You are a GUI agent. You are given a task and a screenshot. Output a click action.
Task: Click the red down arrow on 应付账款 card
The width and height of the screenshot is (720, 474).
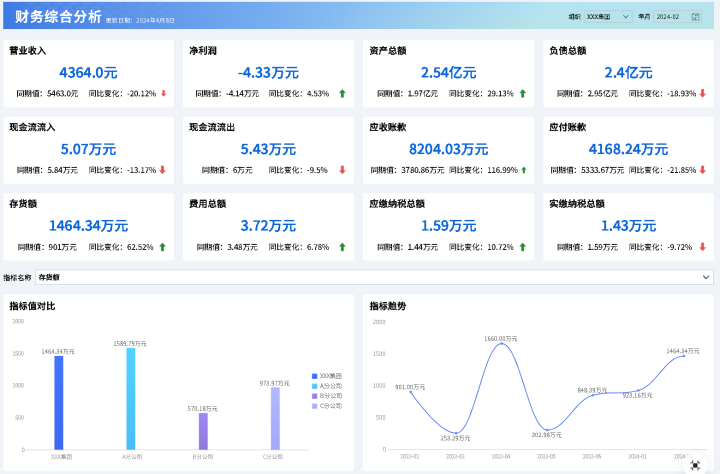click(x=702, y=170)
